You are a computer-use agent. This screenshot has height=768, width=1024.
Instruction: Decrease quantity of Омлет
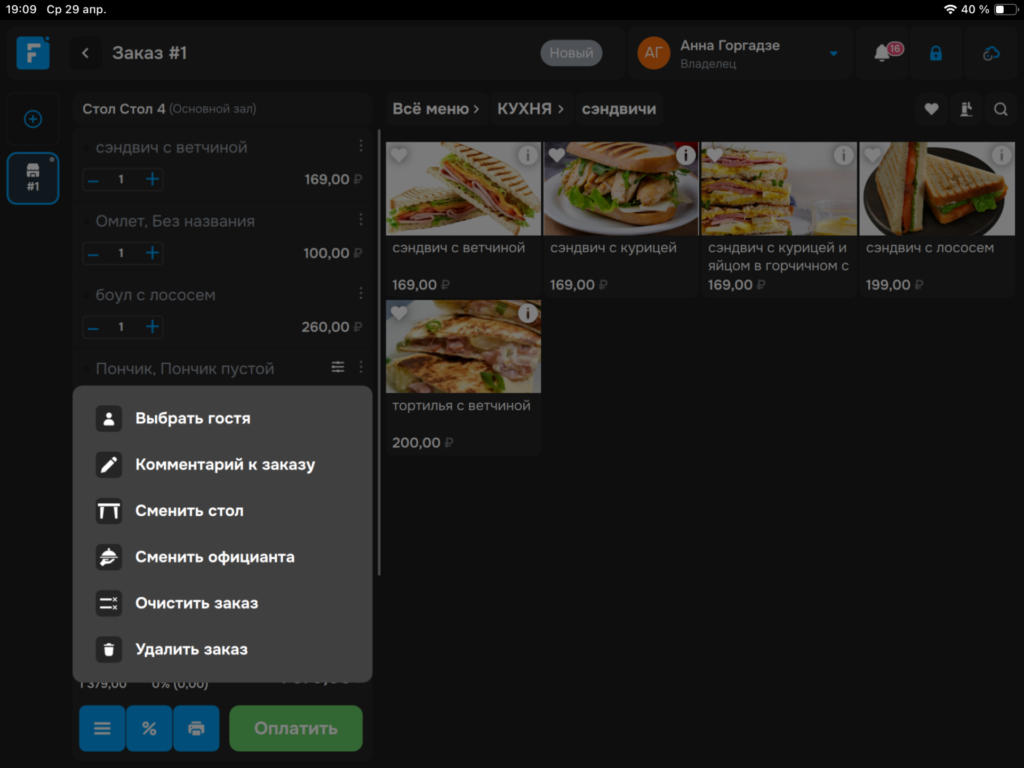93,253
